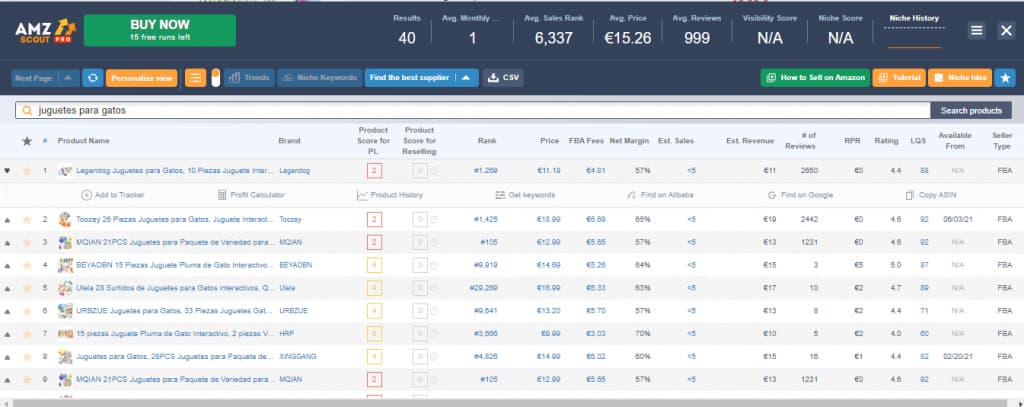Click the Add to Tracker plus icon
This screenshot has width=1024, height=407.
[x=86, y=195]
